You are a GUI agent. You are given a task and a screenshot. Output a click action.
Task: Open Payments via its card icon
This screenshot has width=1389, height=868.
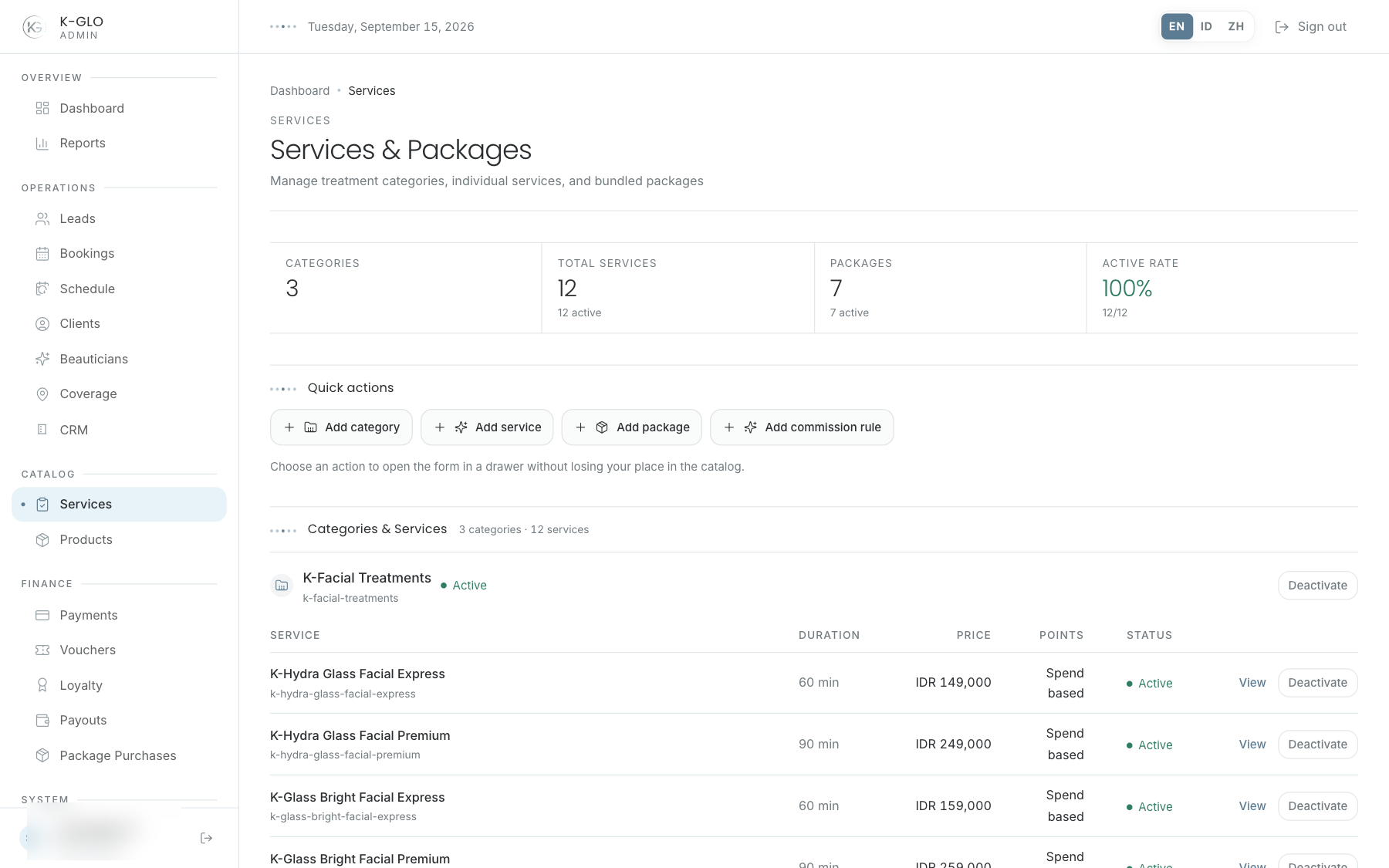click(x=42, y=616)
